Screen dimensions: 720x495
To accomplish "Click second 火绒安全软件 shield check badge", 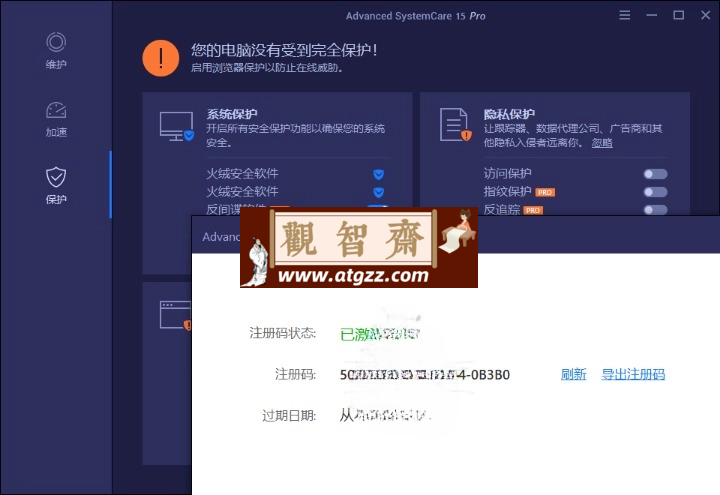I will pos(378,192).
